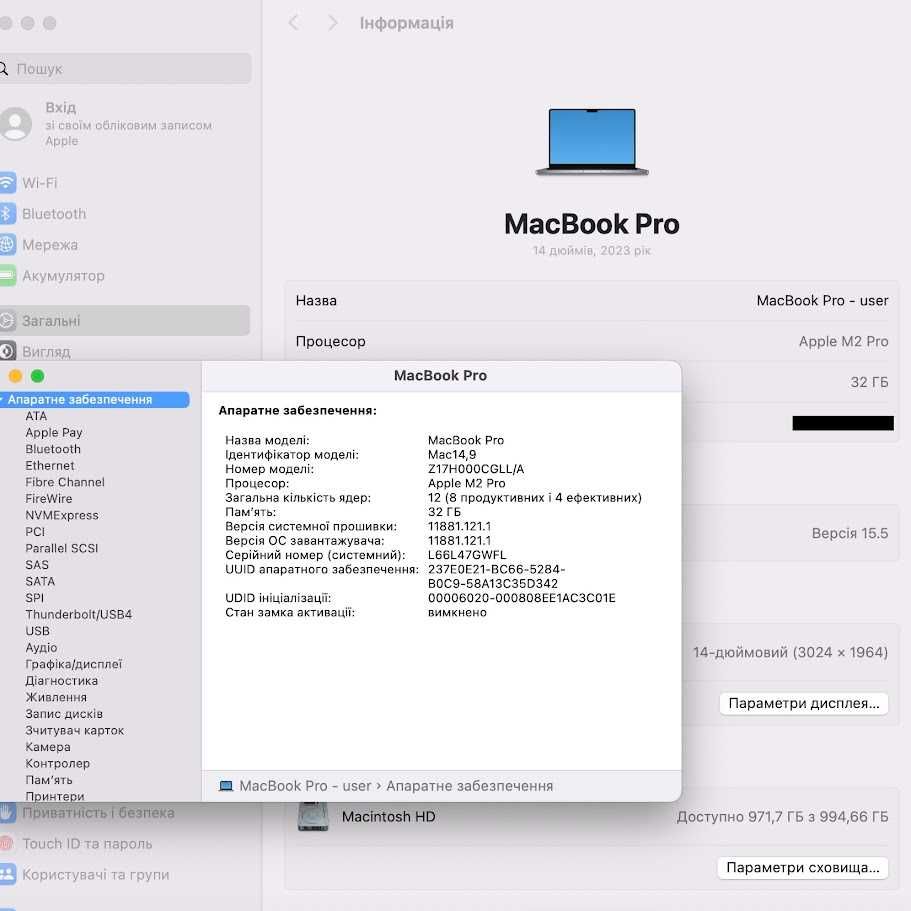The image size is (911, 911).
Task: Open Акумулятор battery icon
Action: [7, 275]
